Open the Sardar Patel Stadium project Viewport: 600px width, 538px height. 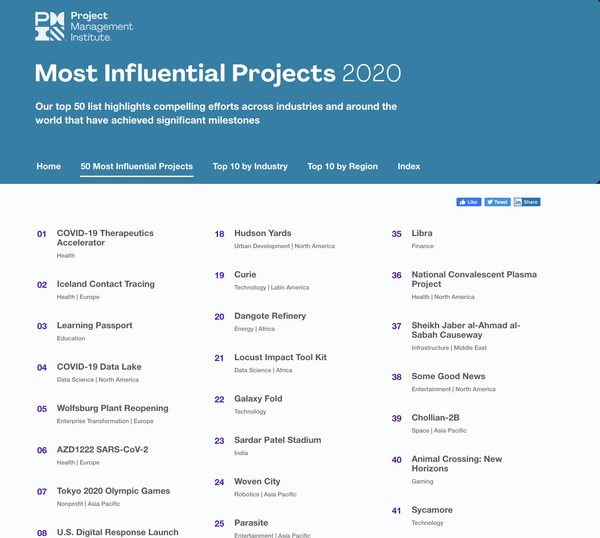[x=278, y=440]
